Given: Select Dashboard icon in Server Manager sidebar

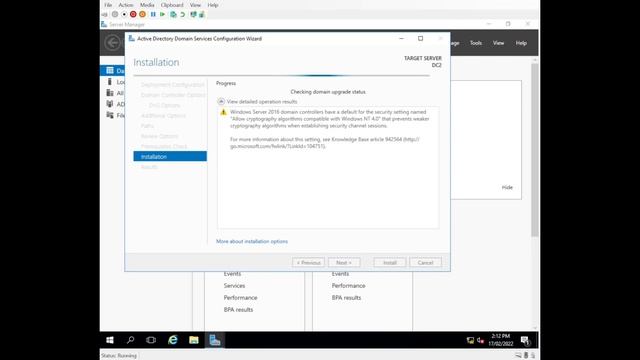Looking at the screenshot, I should point(110,71).
